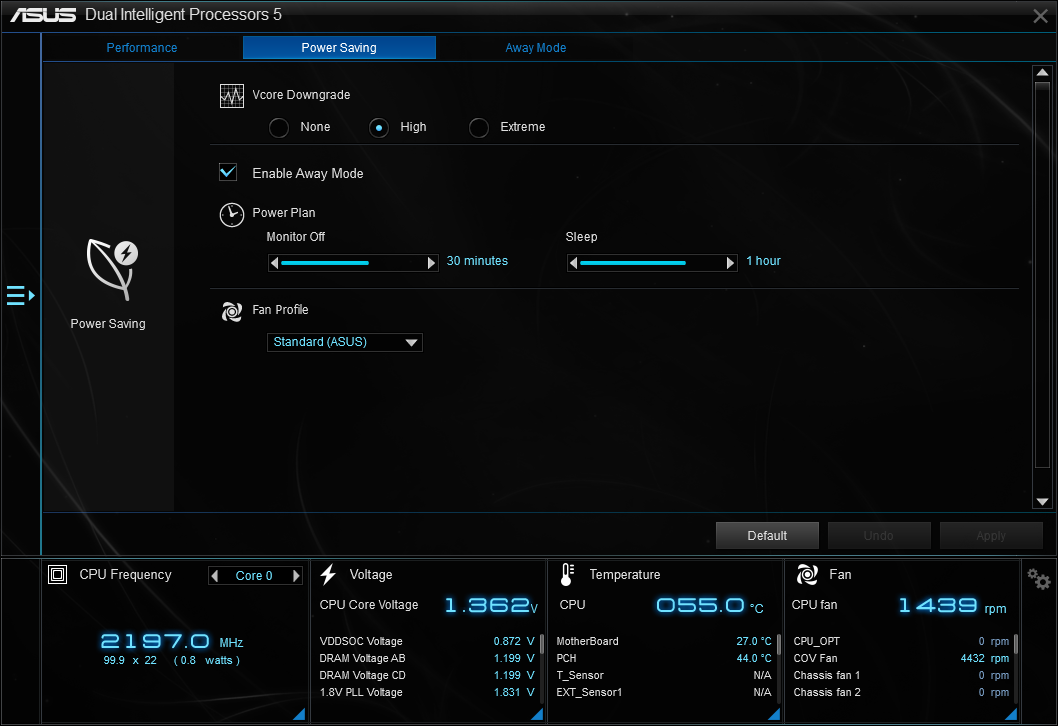1058x726 pixels.
Task: Expand the Fan panel corner triangle
Action: [1011, 714]
